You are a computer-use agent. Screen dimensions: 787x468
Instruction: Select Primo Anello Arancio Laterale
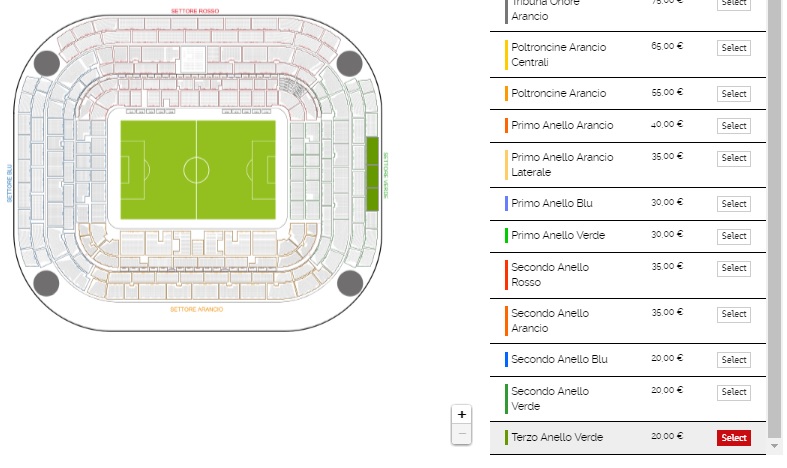(733, 158)
